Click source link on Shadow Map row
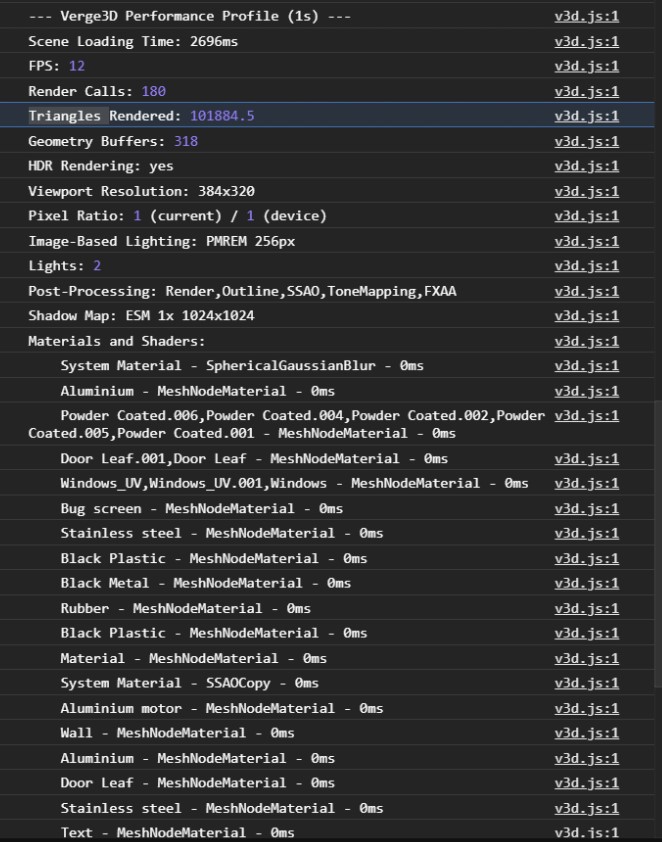This screenshot has width=662, height=842. 586,316
